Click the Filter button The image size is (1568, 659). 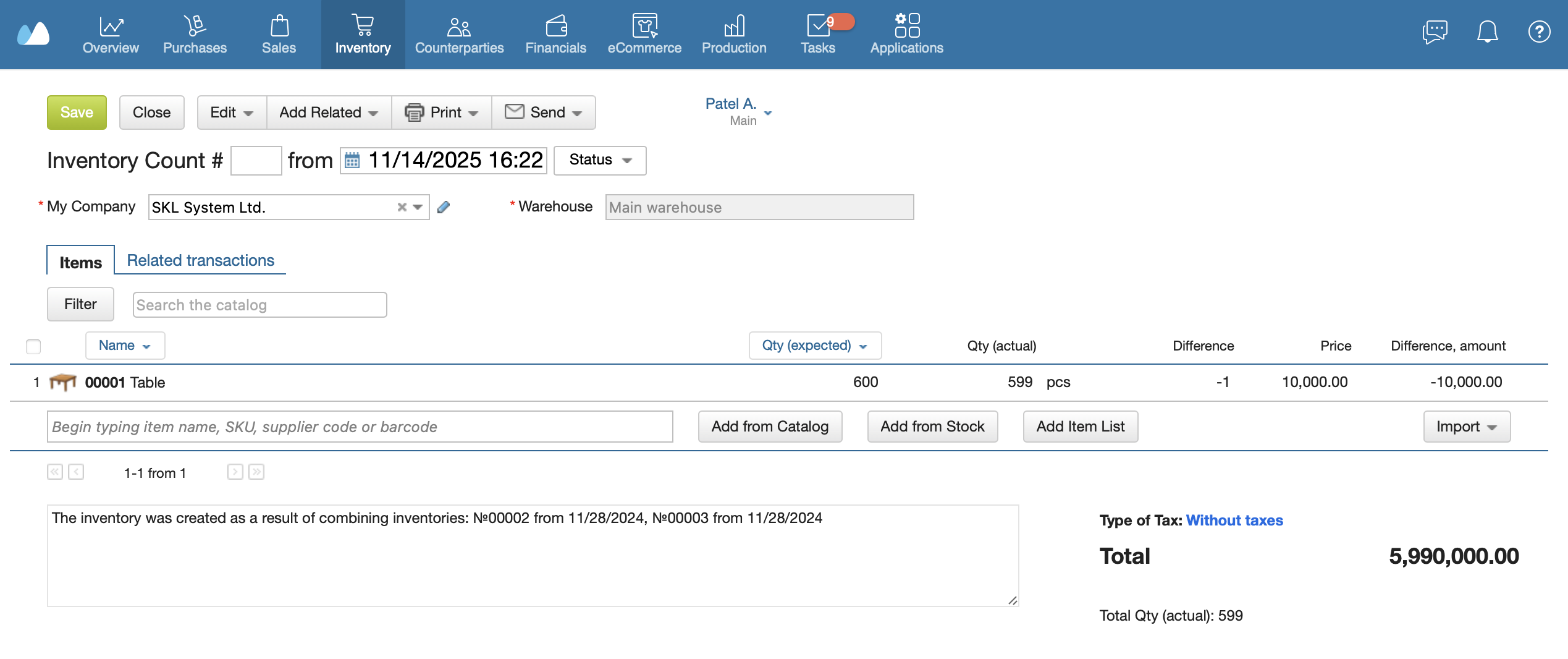80,304
